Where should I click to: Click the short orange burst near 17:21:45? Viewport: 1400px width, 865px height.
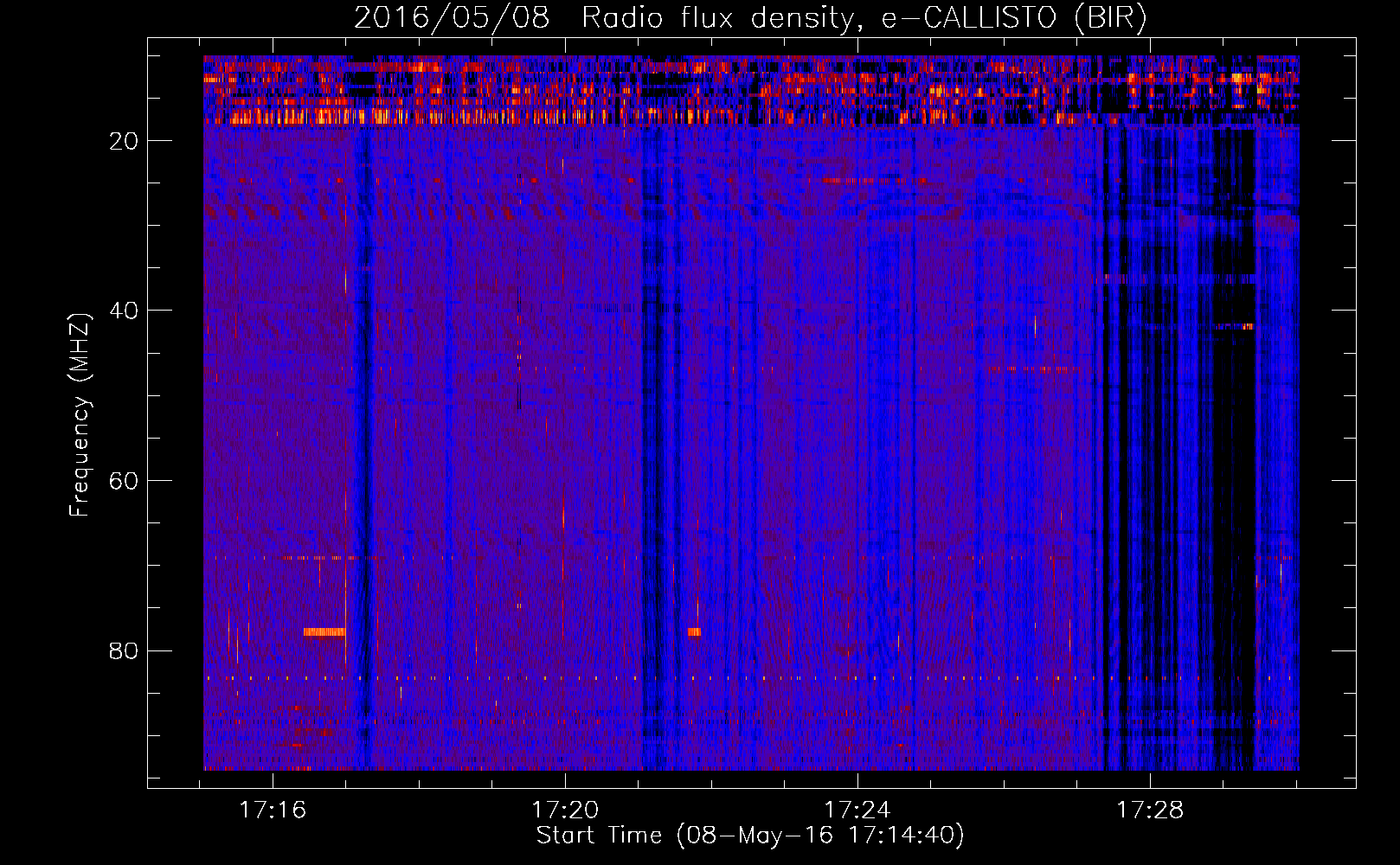[x=694, y=632]
